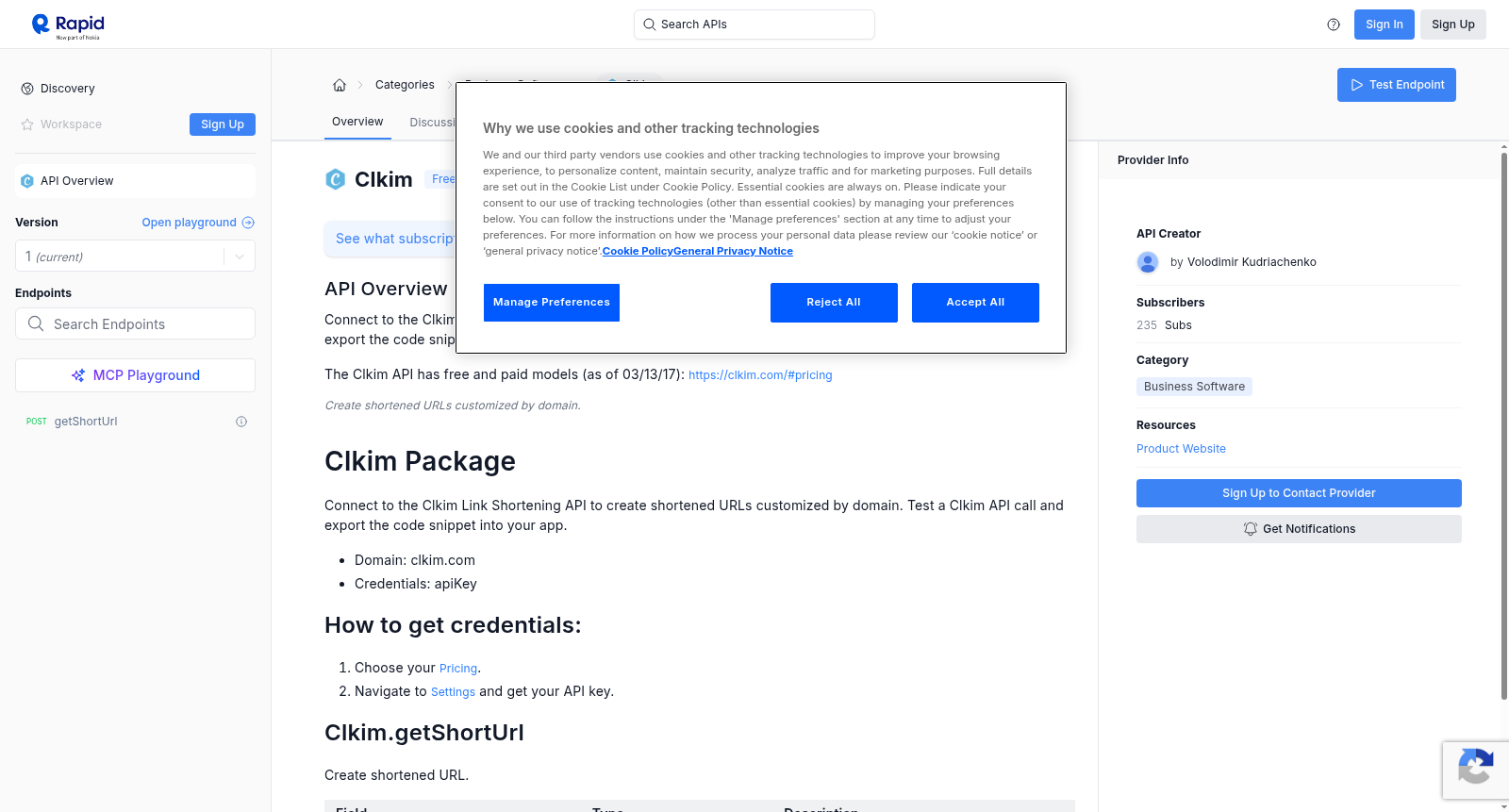Open the getShortUrl info icon
This screenshot has width=1509, height=812.
[x=241, y=422]
